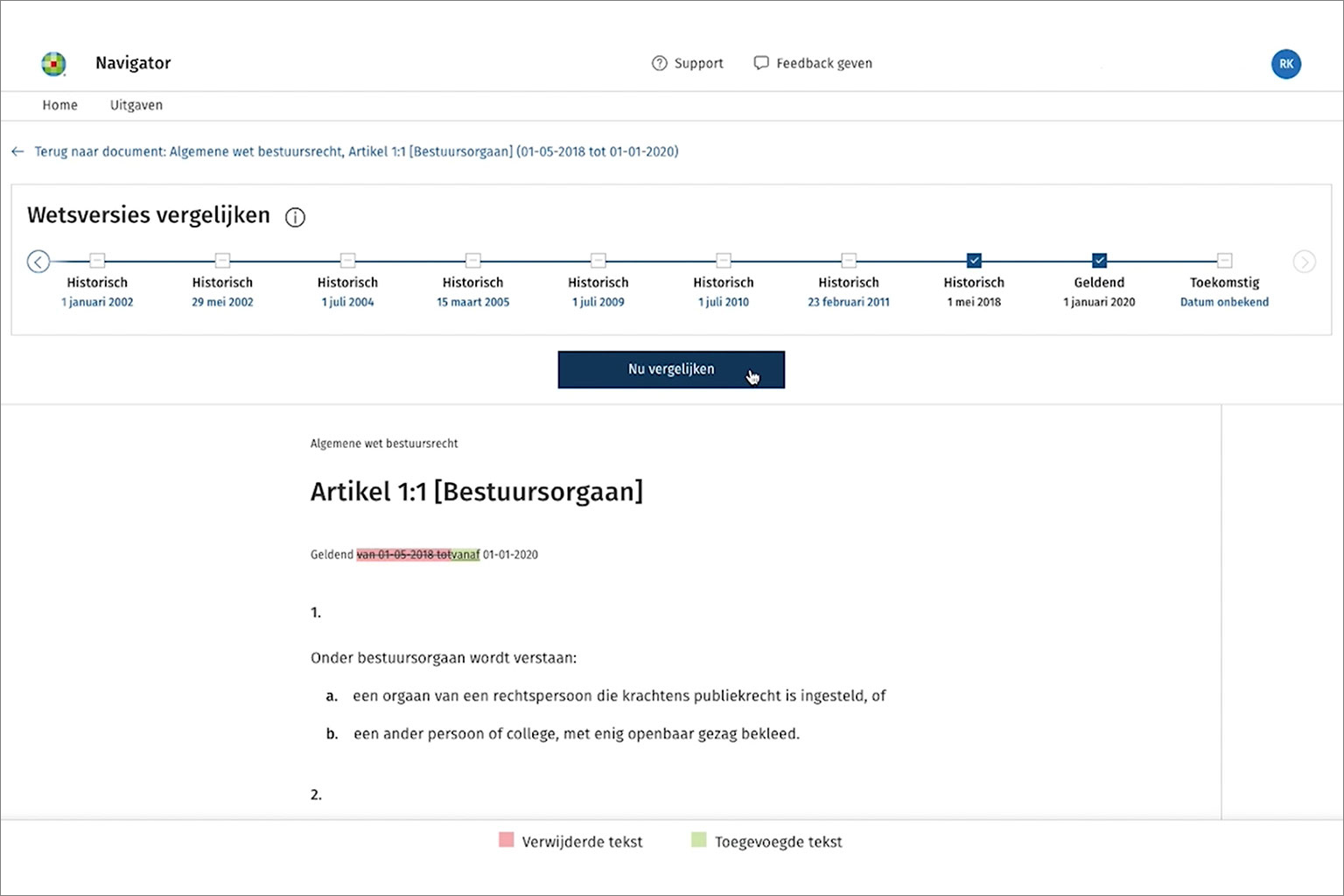This screenshot has width=1344, height=896.
Task: Open the Uitgaven menu item
Action: coord(136,105)
